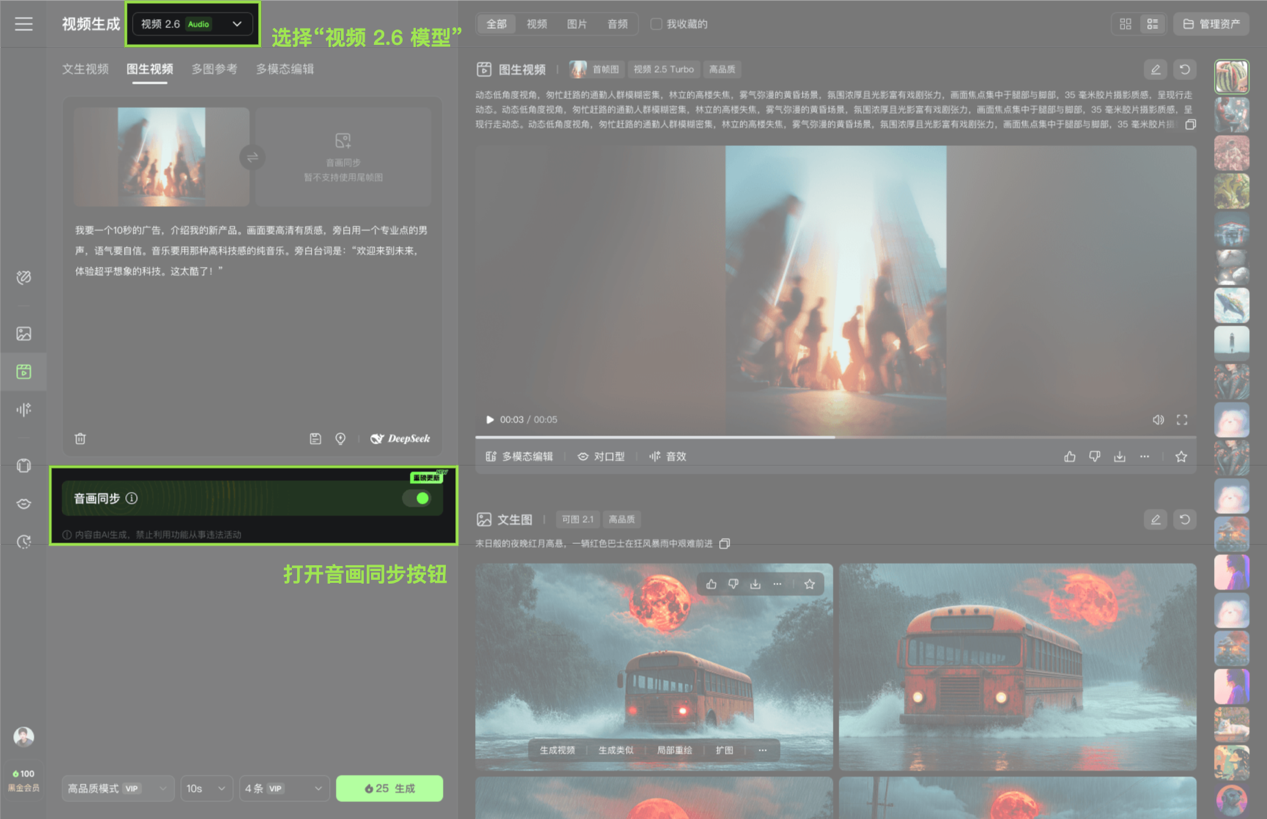Screen dimensions: 1267x819
Task: Select the video generation tool in the left sidebar
Action: [23, 372]
